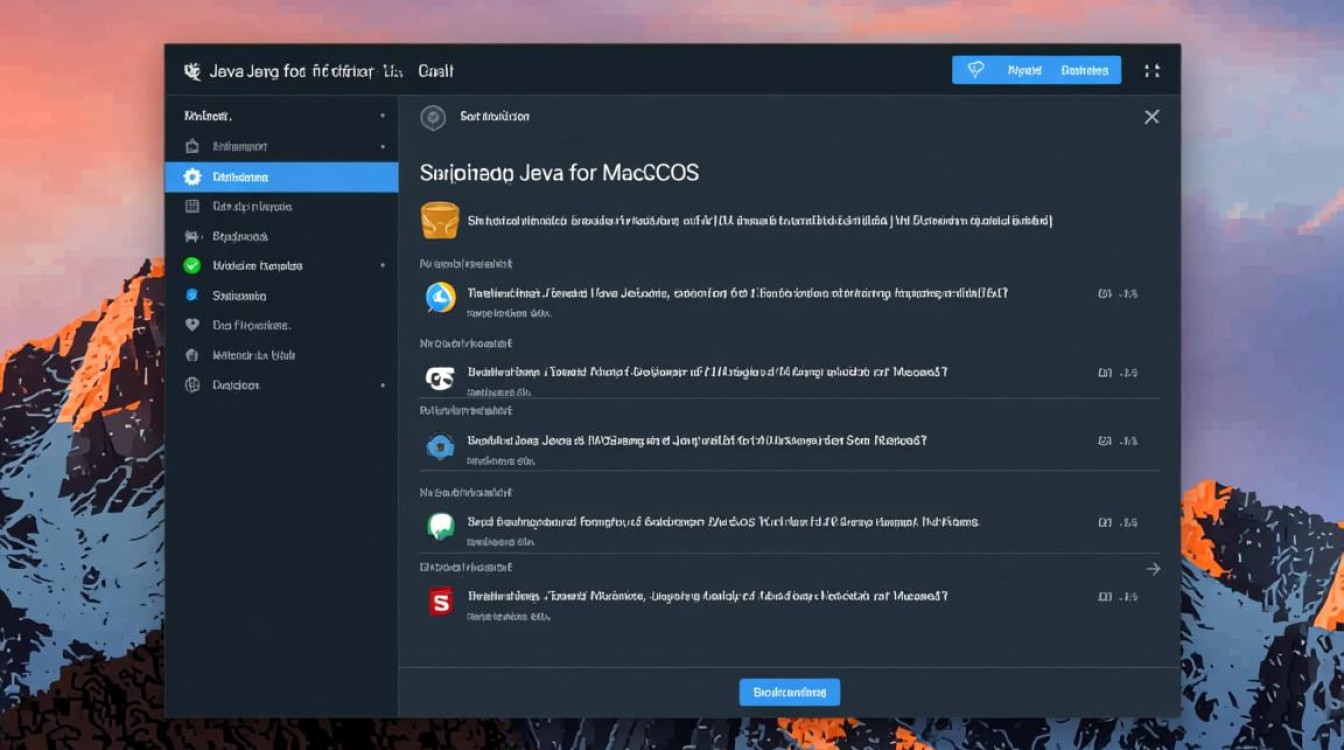Click the rightmost blue button in the titlebar
The width and height of the screenshot is (1344, 750).
(x=1085, y=70)
